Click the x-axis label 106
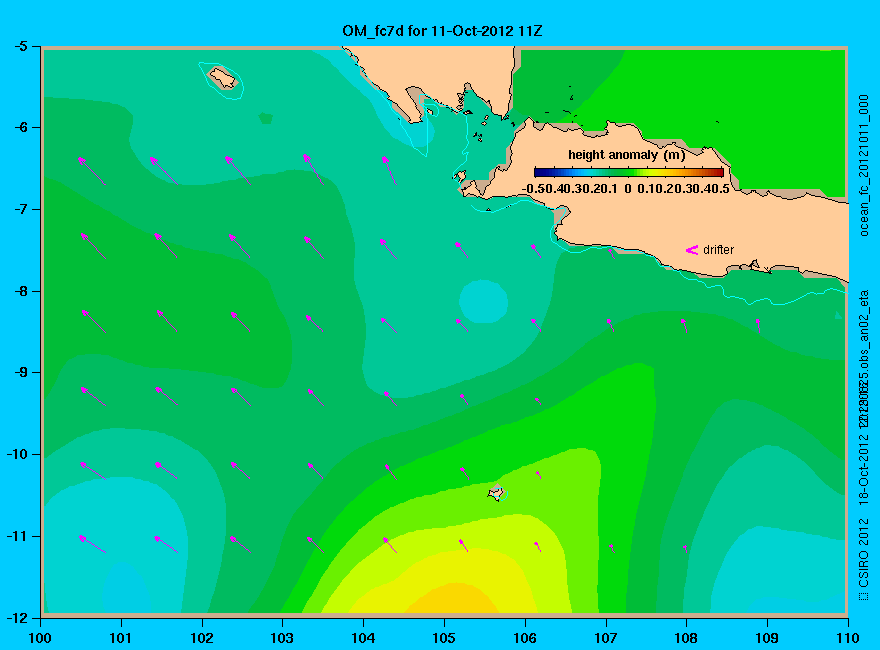The height and width of the screenshot is (650, 880). (525, 638)
